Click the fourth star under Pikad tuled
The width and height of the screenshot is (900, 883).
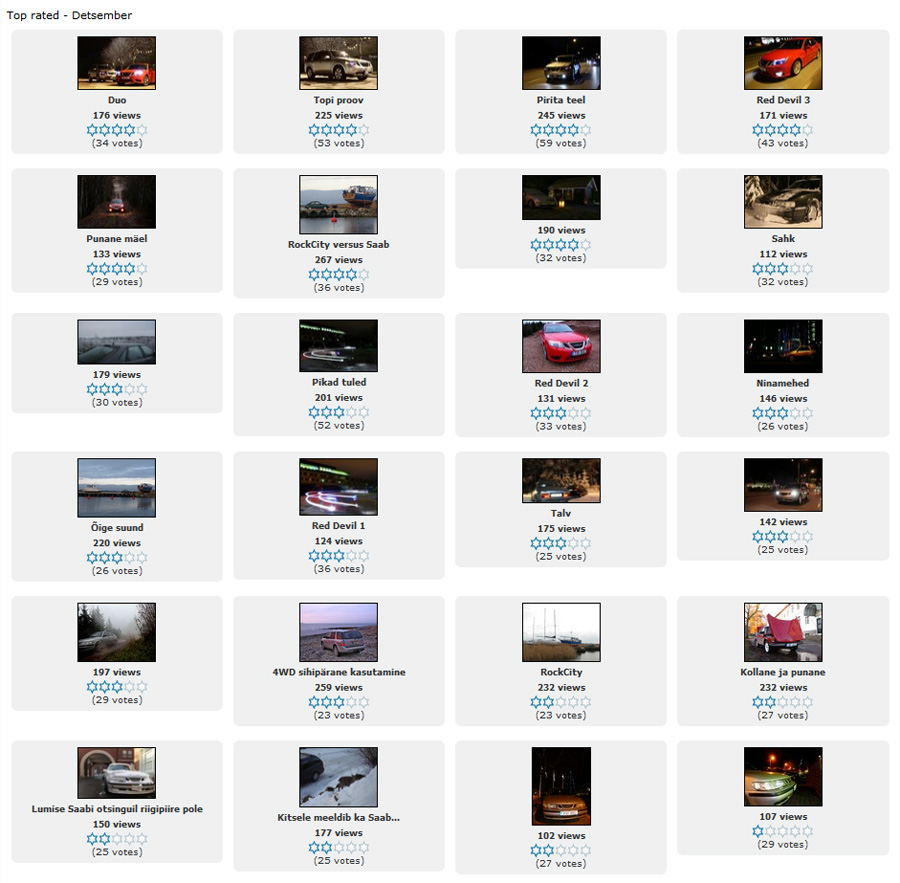pyautogui.click(x=351, y=412)
